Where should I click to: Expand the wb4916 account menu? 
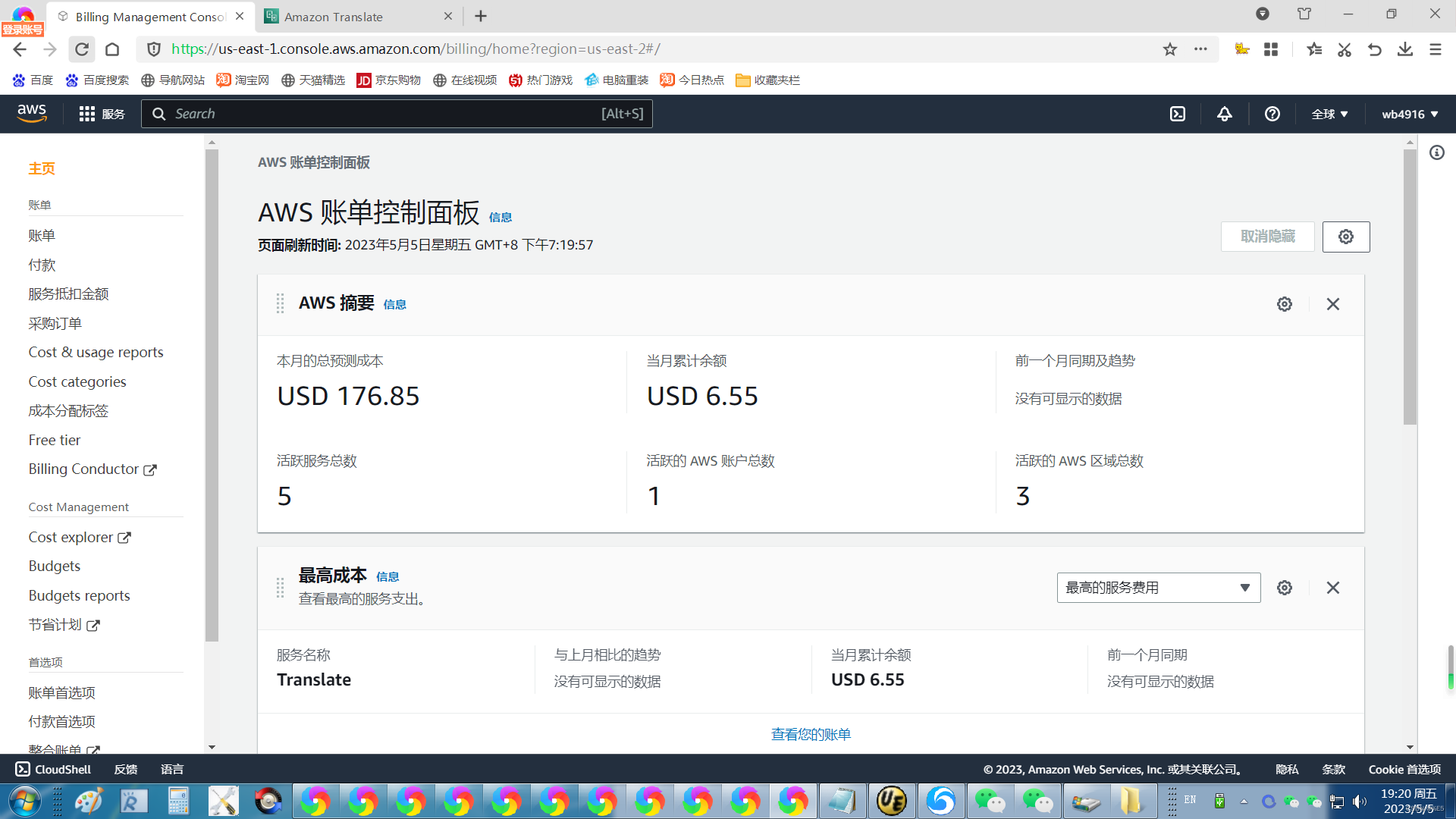[1409, 114]
